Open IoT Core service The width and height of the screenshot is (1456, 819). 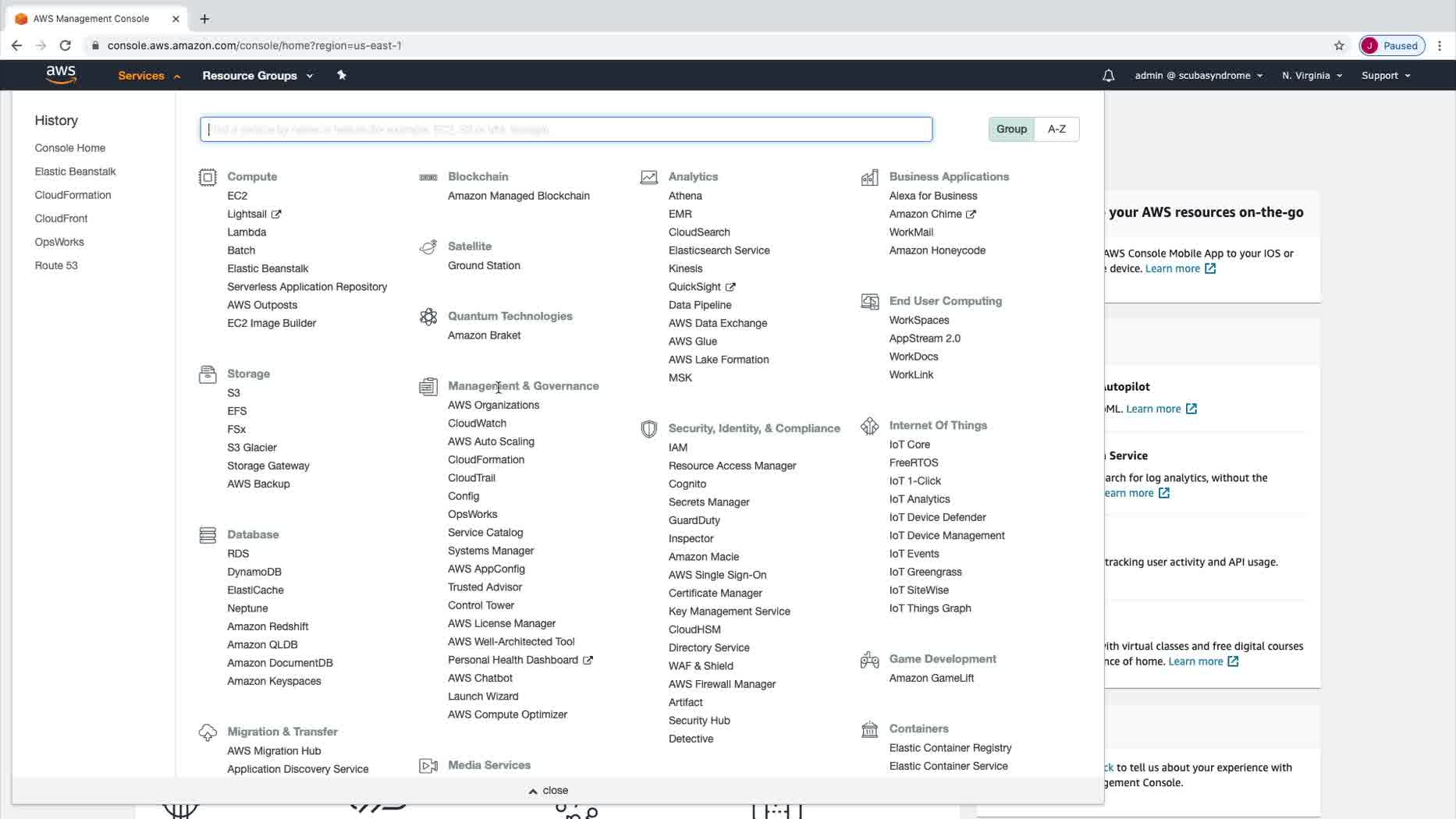point(910,445)
